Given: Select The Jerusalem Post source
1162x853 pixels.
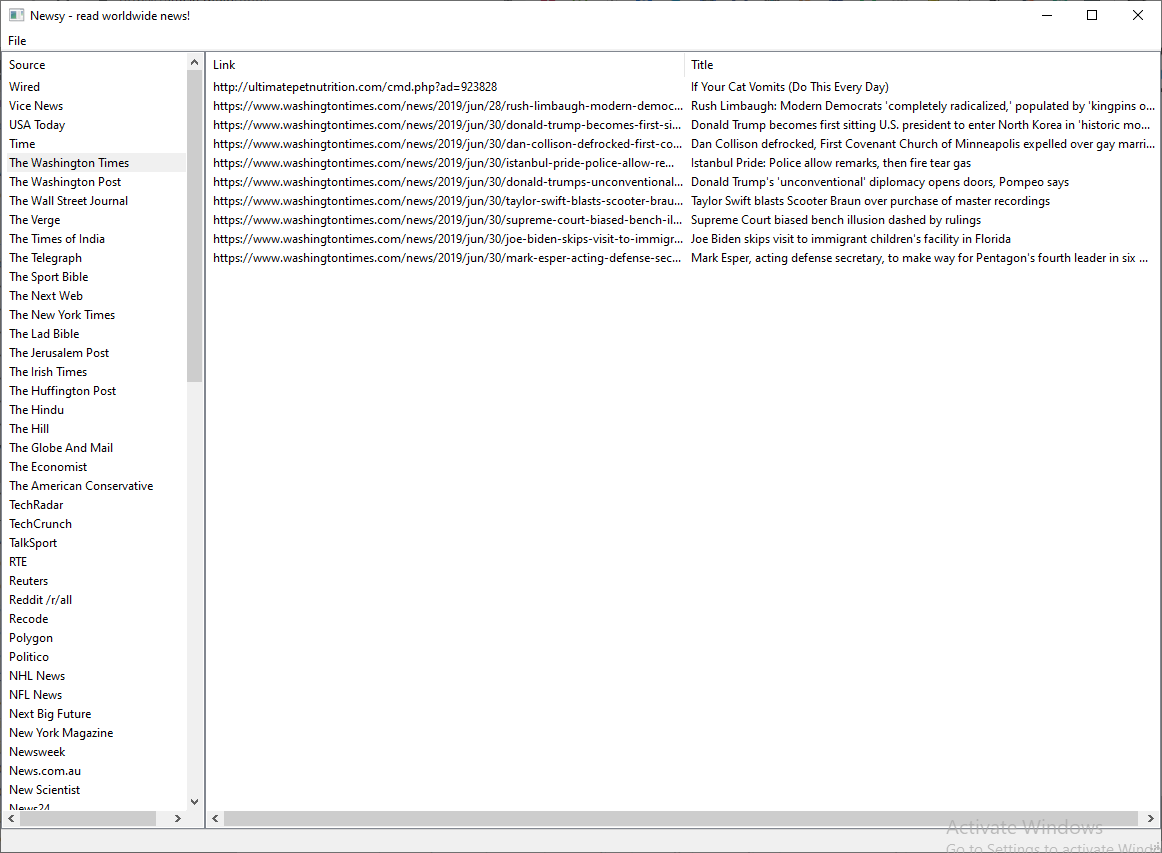Looking at the screenshot, I should click(59, 354).
